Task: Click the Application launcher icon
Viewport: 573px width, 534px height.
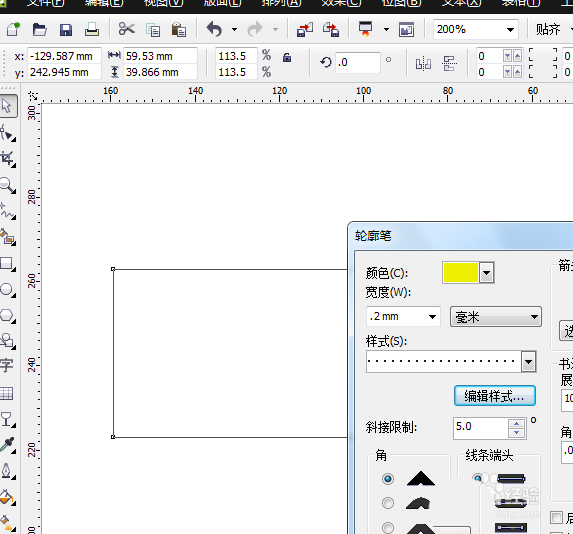Action: (x=365, y=29)
